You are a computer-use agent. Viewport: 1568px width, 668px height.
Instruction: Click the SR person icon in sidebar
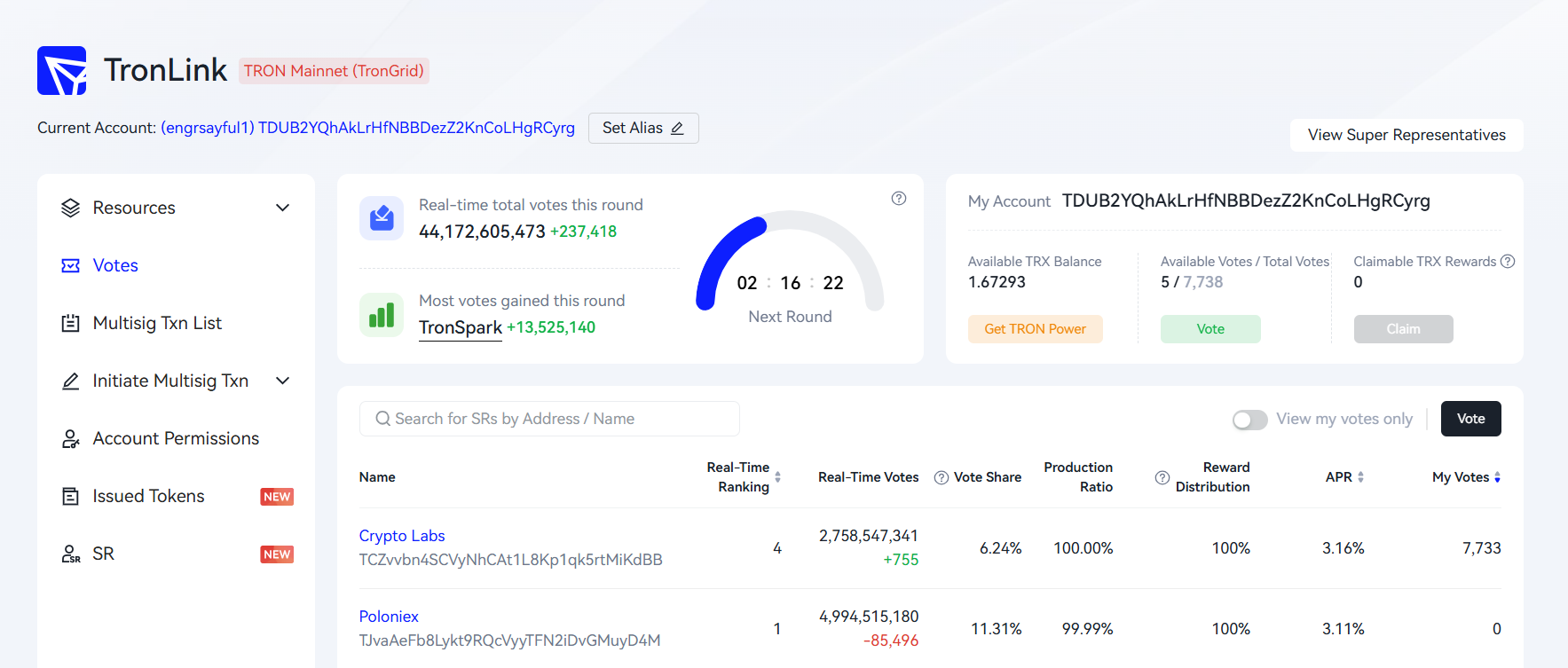(x=70, y=554)
